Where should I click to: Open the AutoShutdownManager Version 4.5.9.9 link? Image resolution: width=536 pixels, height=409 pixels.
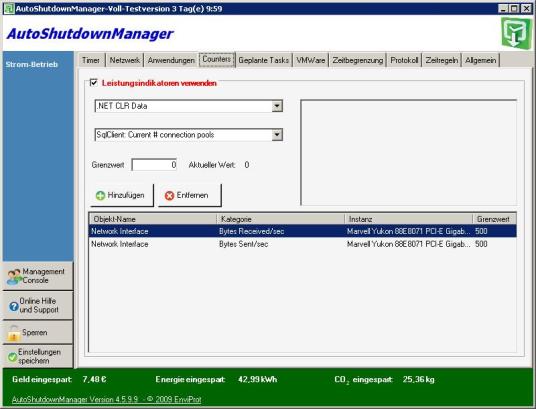pyautogui.click(x=106, y=399)
